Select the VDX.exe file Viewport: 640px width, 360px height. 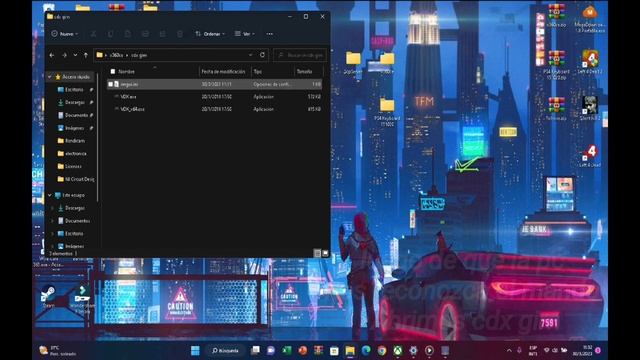pyautogui.click(x=215, y=97)
